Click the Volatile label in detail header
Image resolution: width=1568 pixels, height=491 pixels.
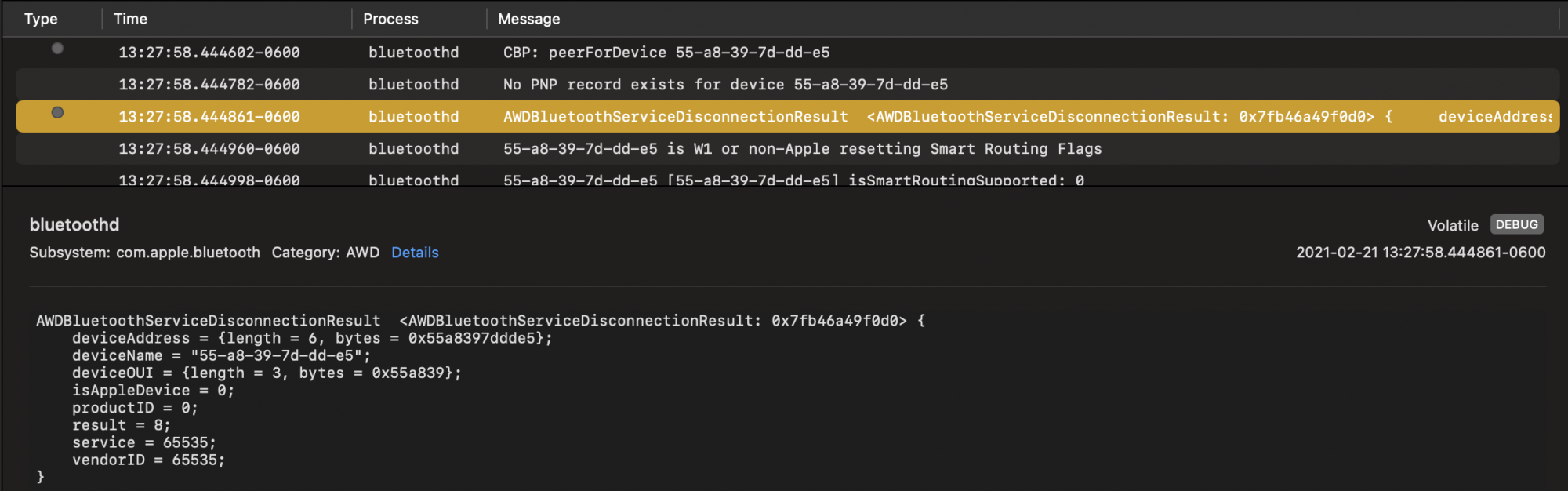point(1453,226)
